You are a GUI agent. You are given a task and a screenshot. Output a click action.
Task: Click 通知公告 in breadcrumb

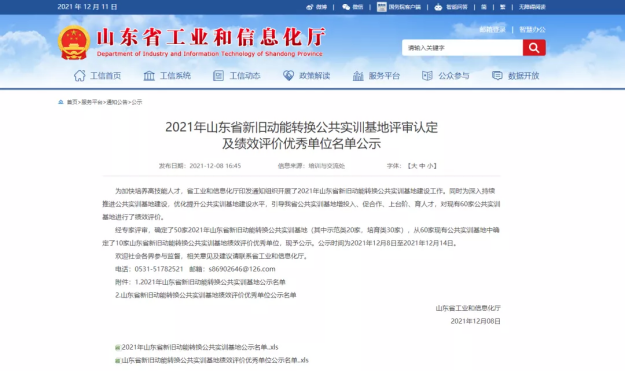coord(117,102)
